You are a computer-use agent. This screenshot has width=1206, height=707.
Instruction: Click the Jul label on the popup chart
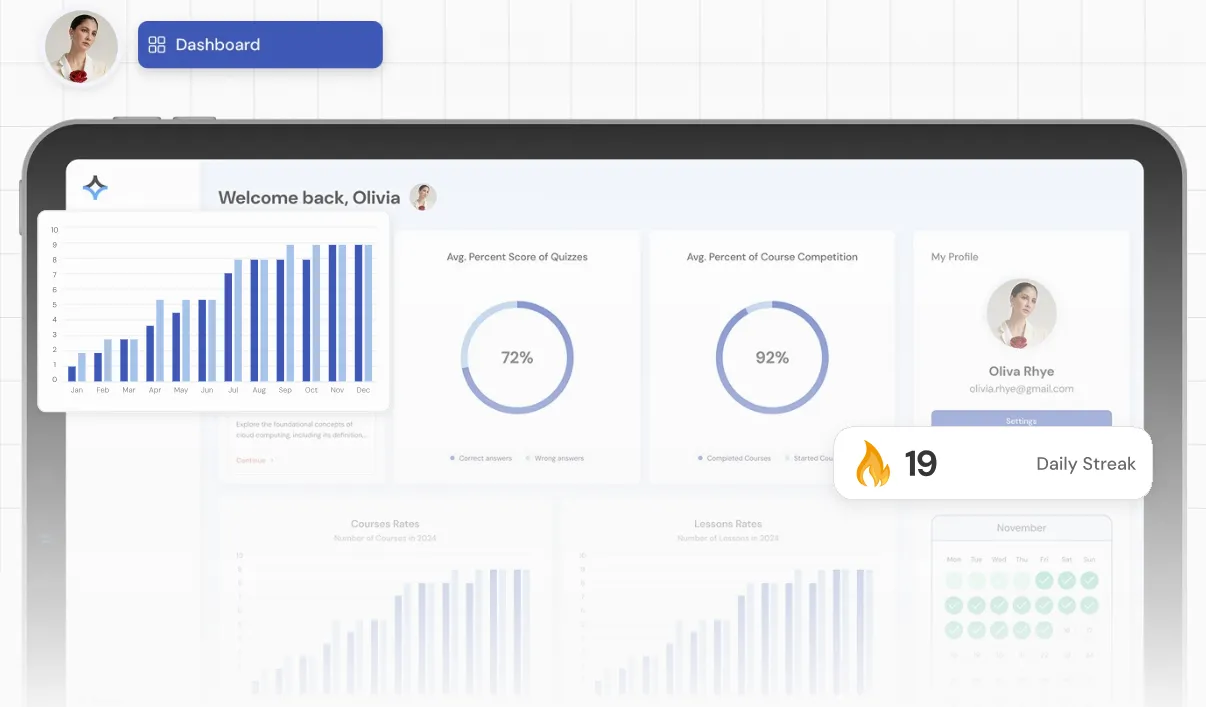[x=233, y=390]
